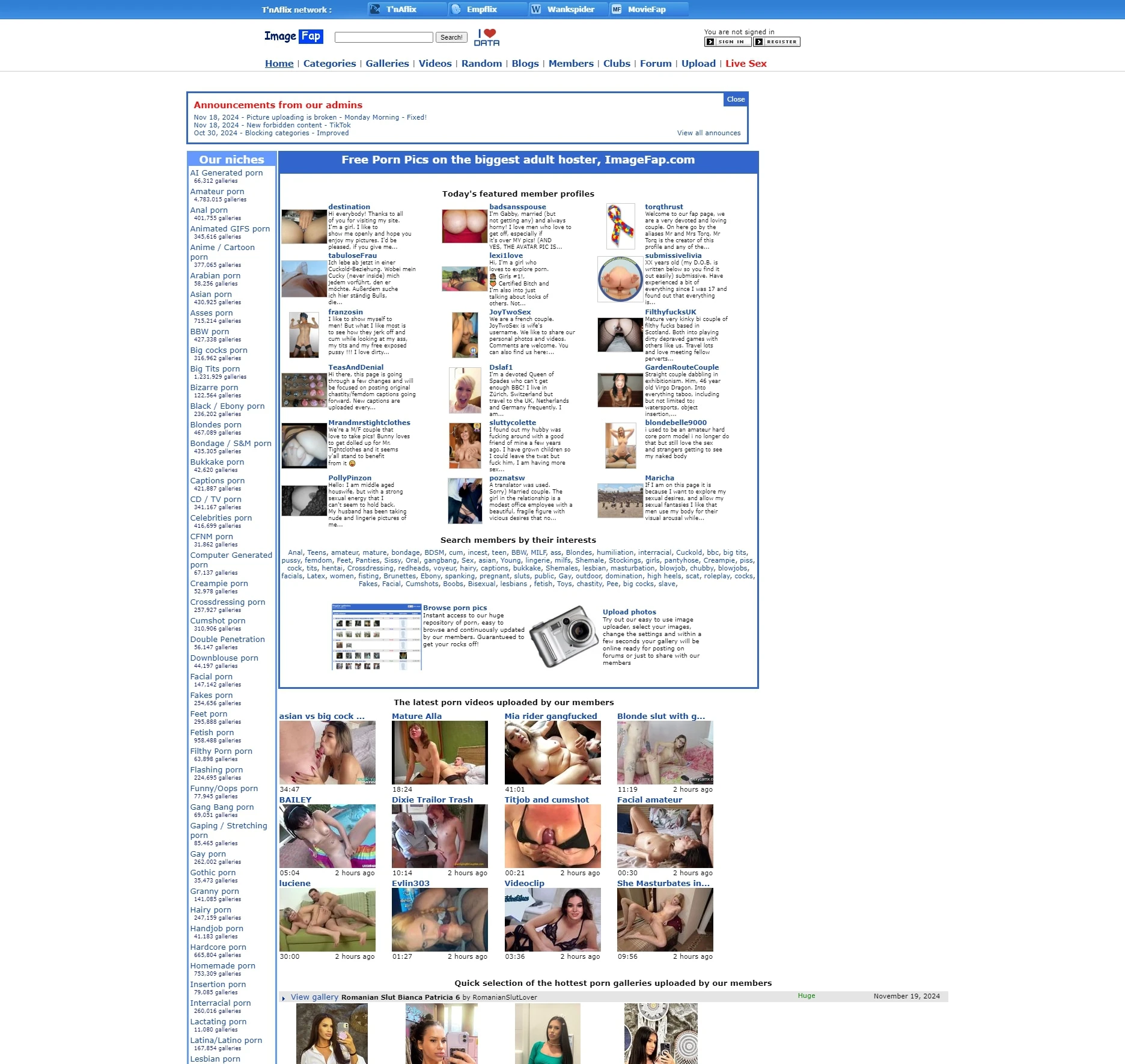Click the ImageFap logo
1125x1064 pixels.
point(293,37)
